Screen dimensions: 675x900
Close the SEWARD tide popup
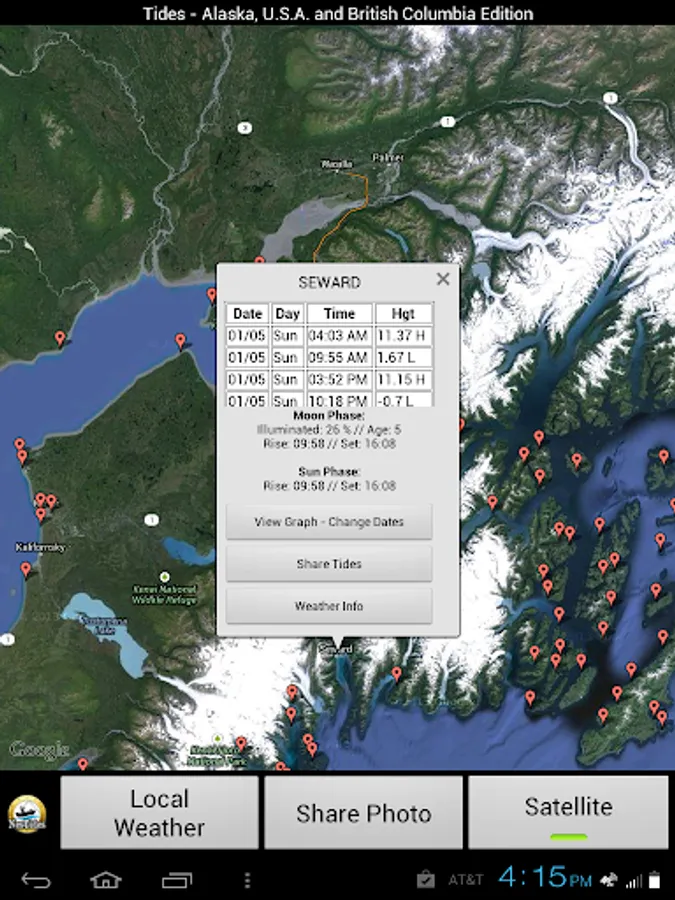click(x=443, y=280)
